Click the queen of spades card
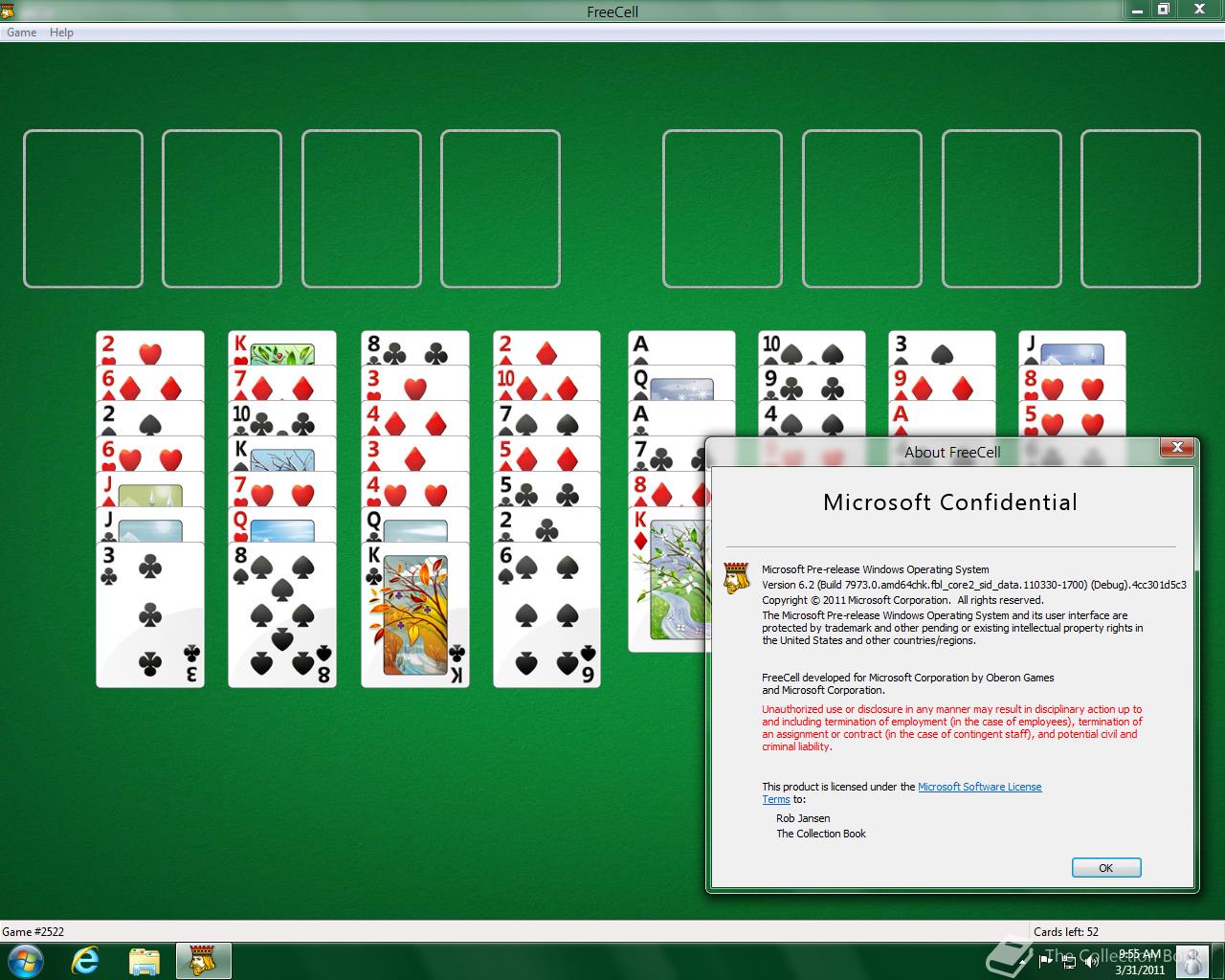The width and height of the screenshot is (1225, 980). click(x=681, y=384)
